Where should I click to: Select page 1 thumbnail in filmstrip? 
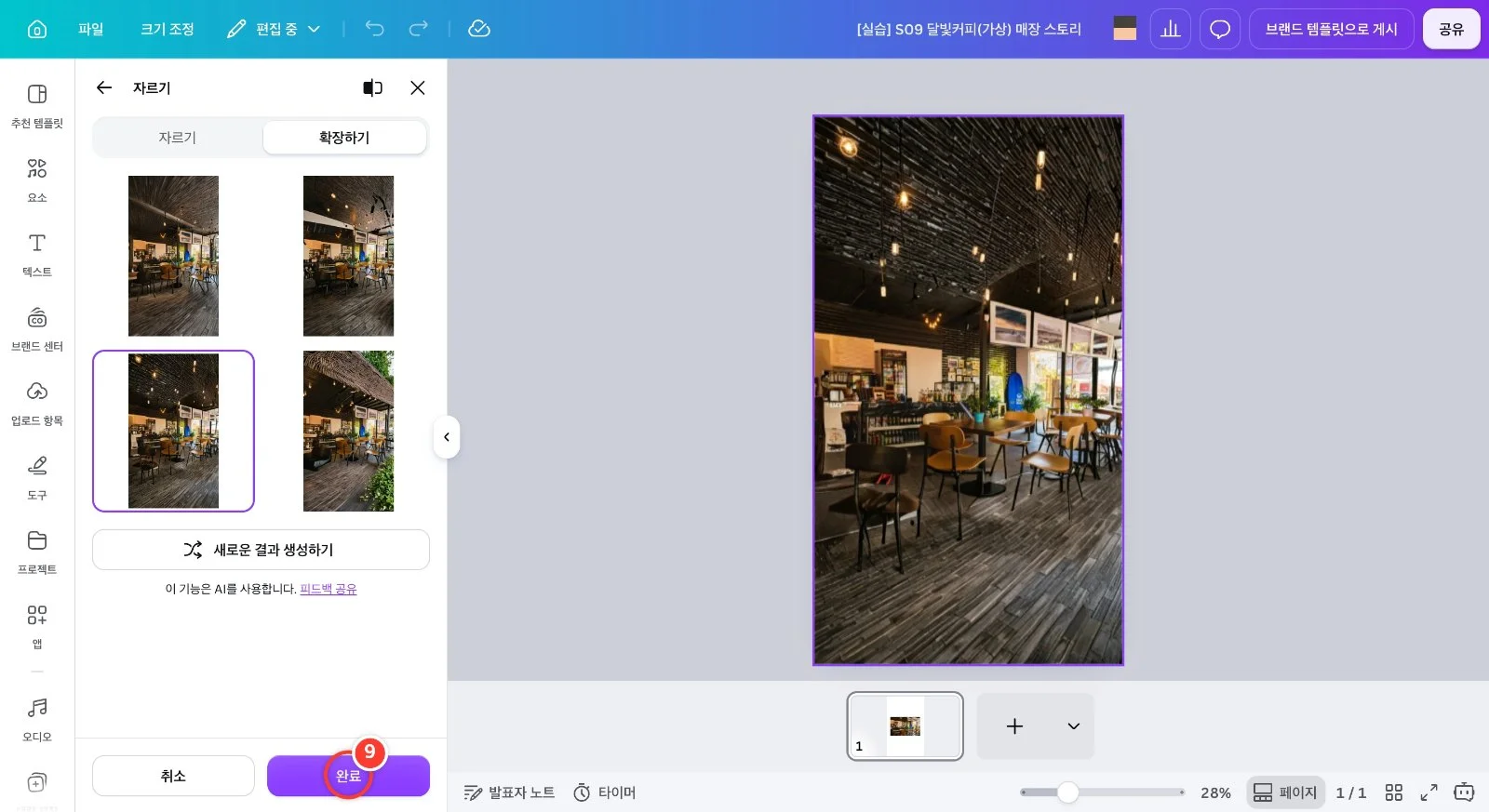tap(905, 726)
